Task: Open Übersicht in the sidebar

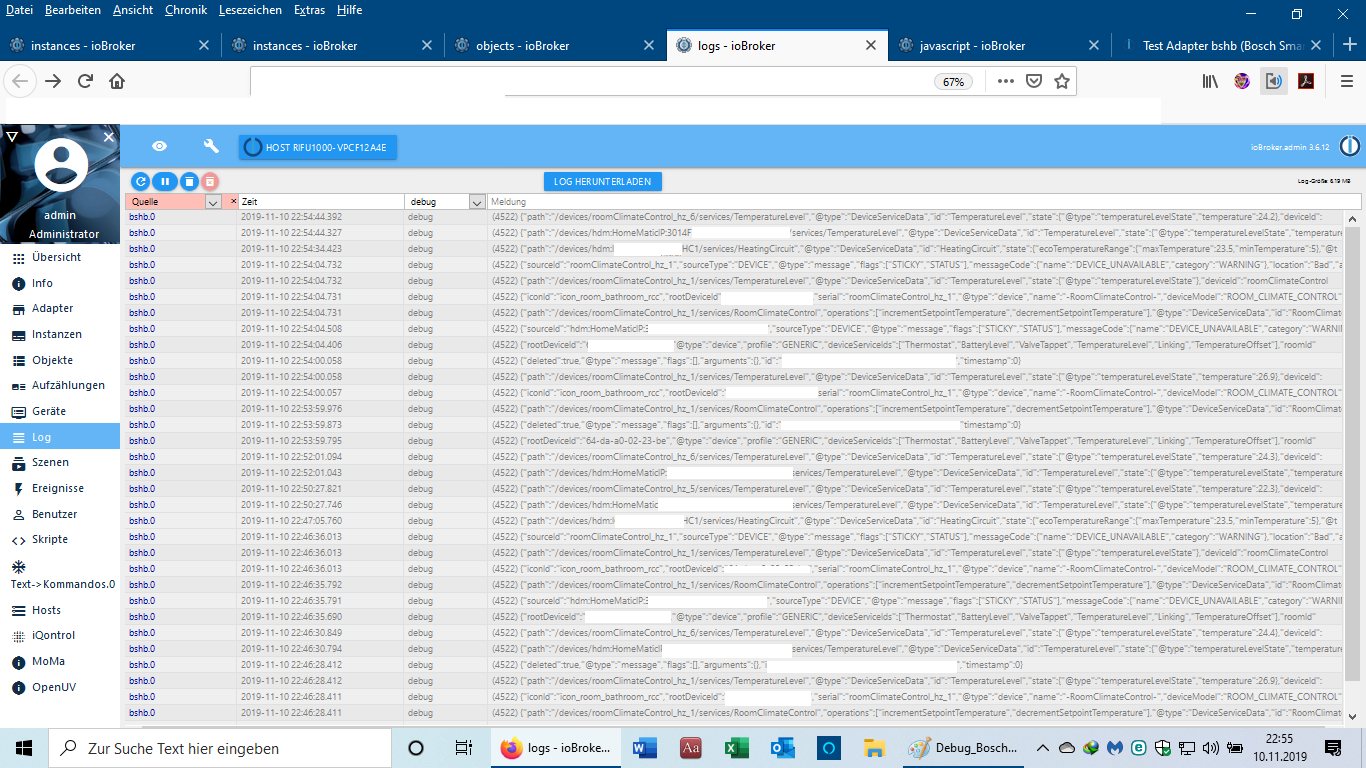Action: click(x=60, y=257)
